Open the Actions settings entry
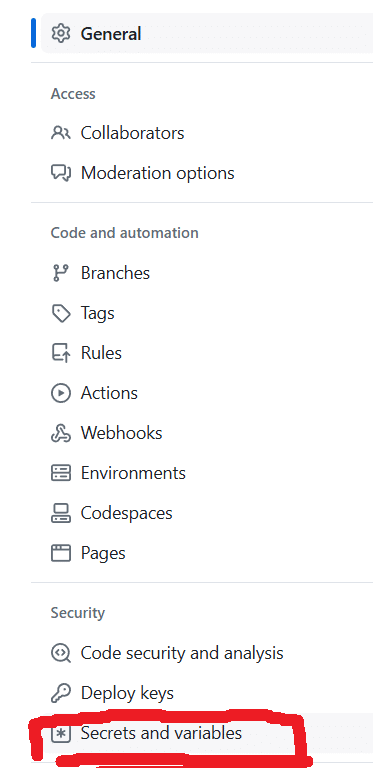This screenshot has width=373, height=768. (x=207, y=393)
